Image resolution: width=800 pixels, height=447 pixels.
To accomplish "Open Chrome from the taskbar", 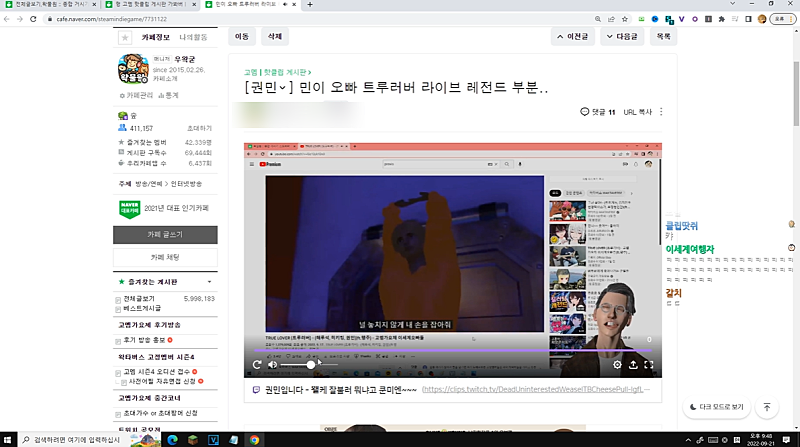I will pyautogui.click(x=254, y=439).
